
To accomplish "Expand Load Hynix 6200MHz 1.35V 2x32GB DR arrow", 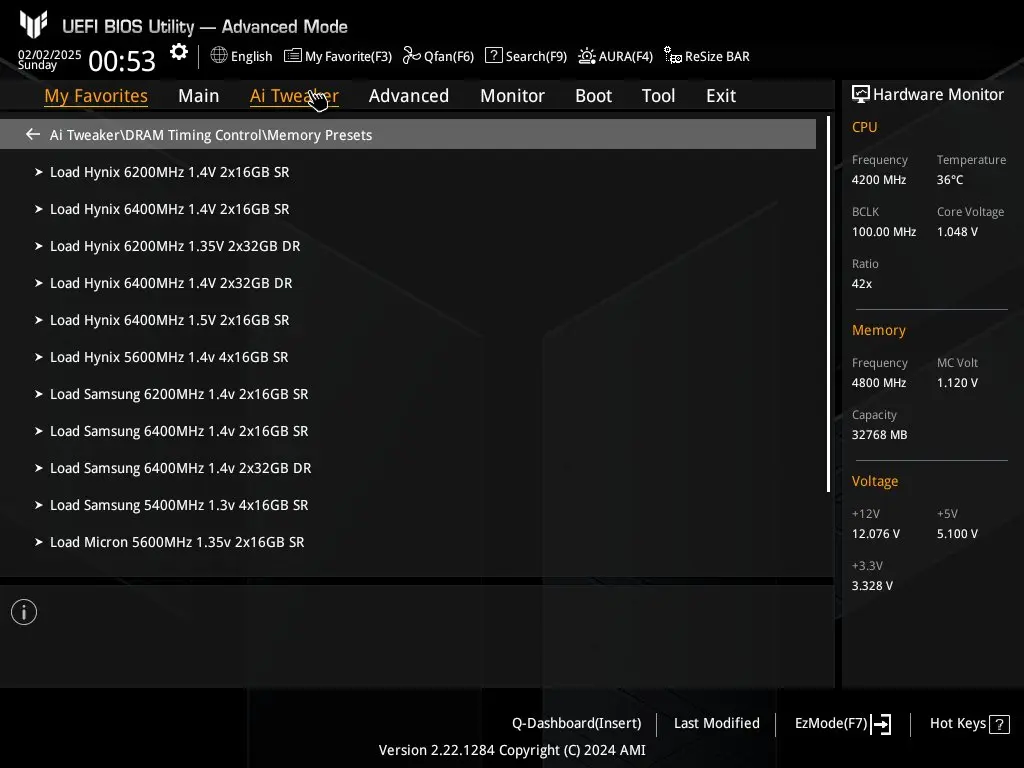I will (x=39, y=246).
